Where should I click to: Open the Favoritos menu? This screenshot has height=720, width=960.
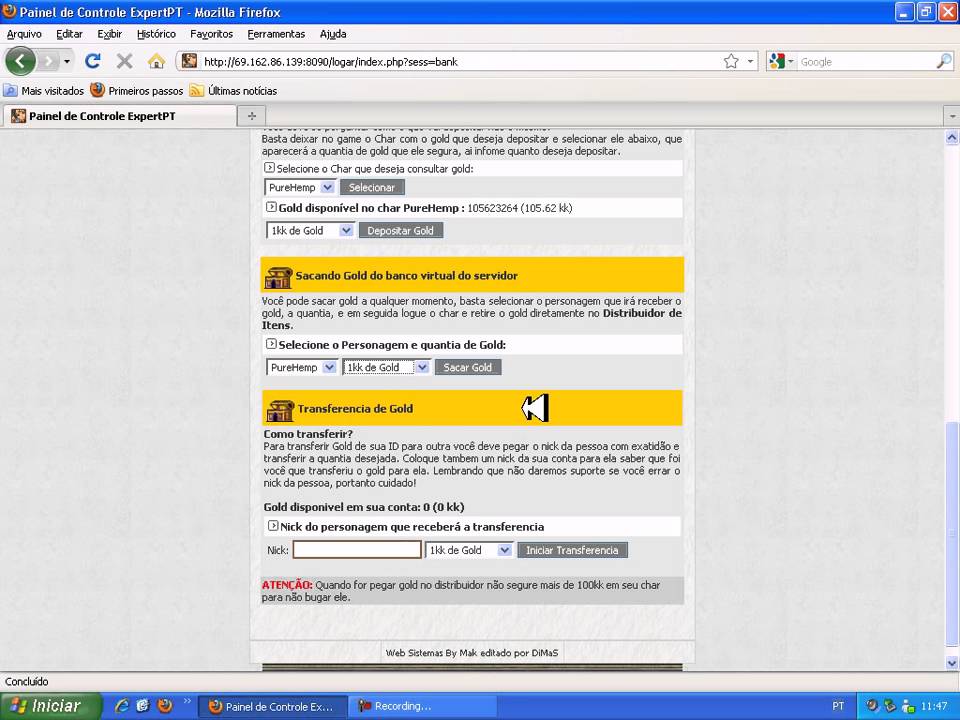pos(211,34)
